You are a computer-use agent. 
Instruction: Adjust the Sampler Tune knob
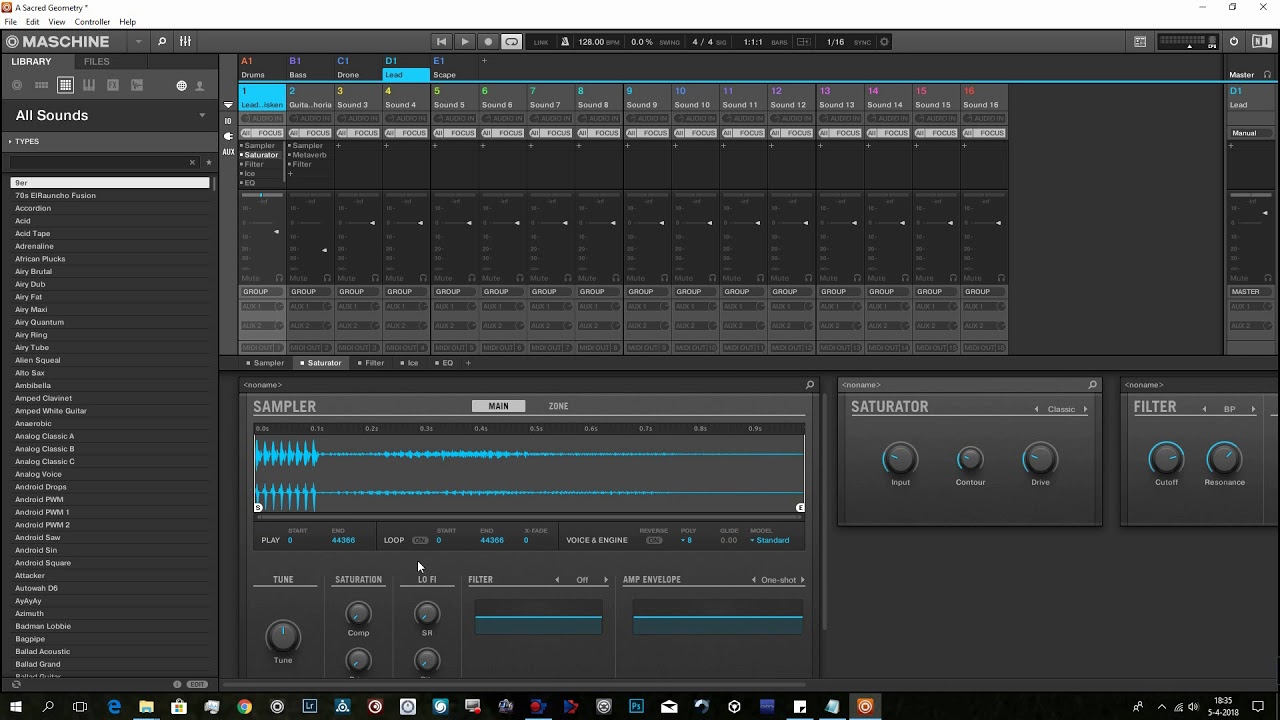[x=283, y=636]
